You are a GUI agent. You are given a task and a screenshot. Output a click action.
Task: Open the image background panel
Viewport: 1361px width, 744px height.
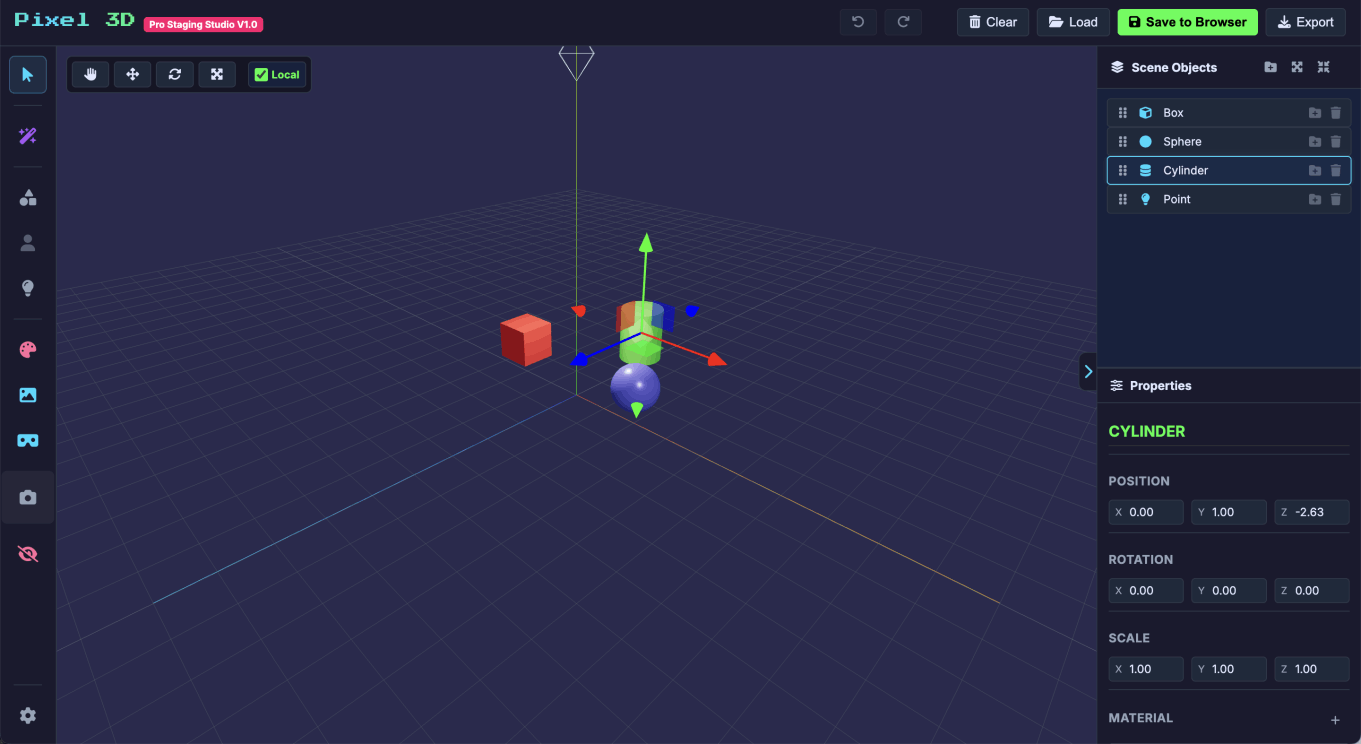click(28, 395)
